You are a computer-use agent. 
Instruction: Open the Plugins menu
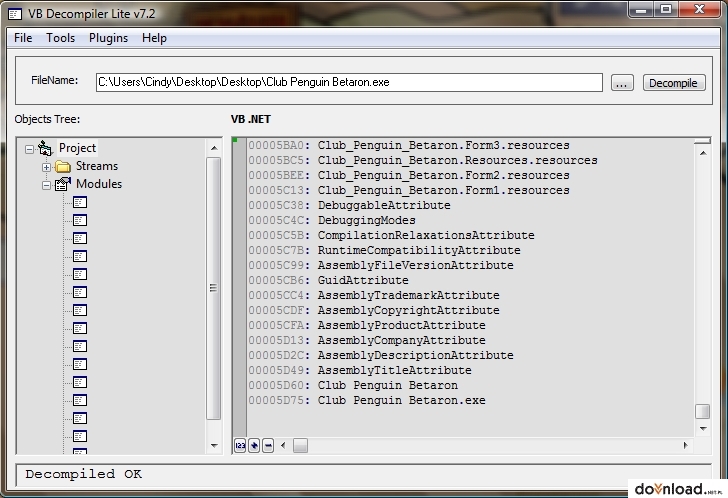point(108,38)
